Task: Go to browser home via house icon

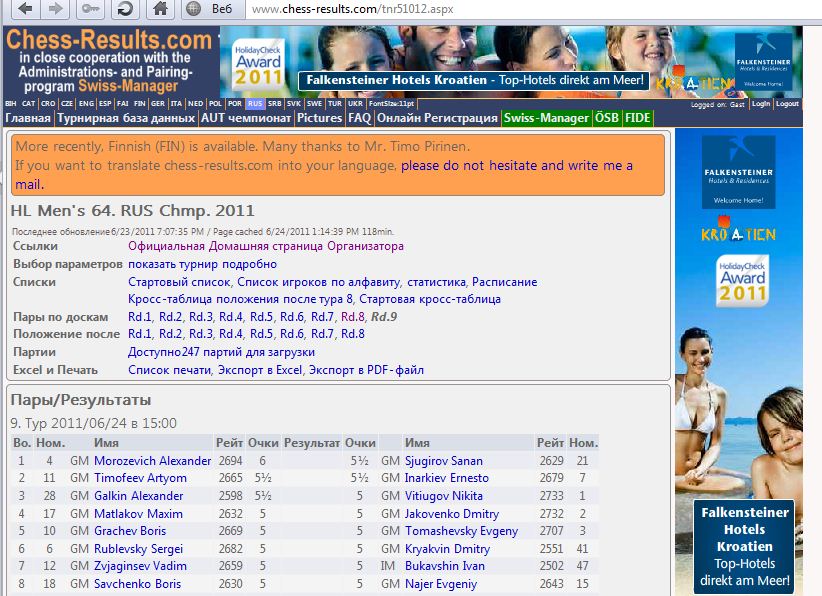Action: (x=158, y=9)
